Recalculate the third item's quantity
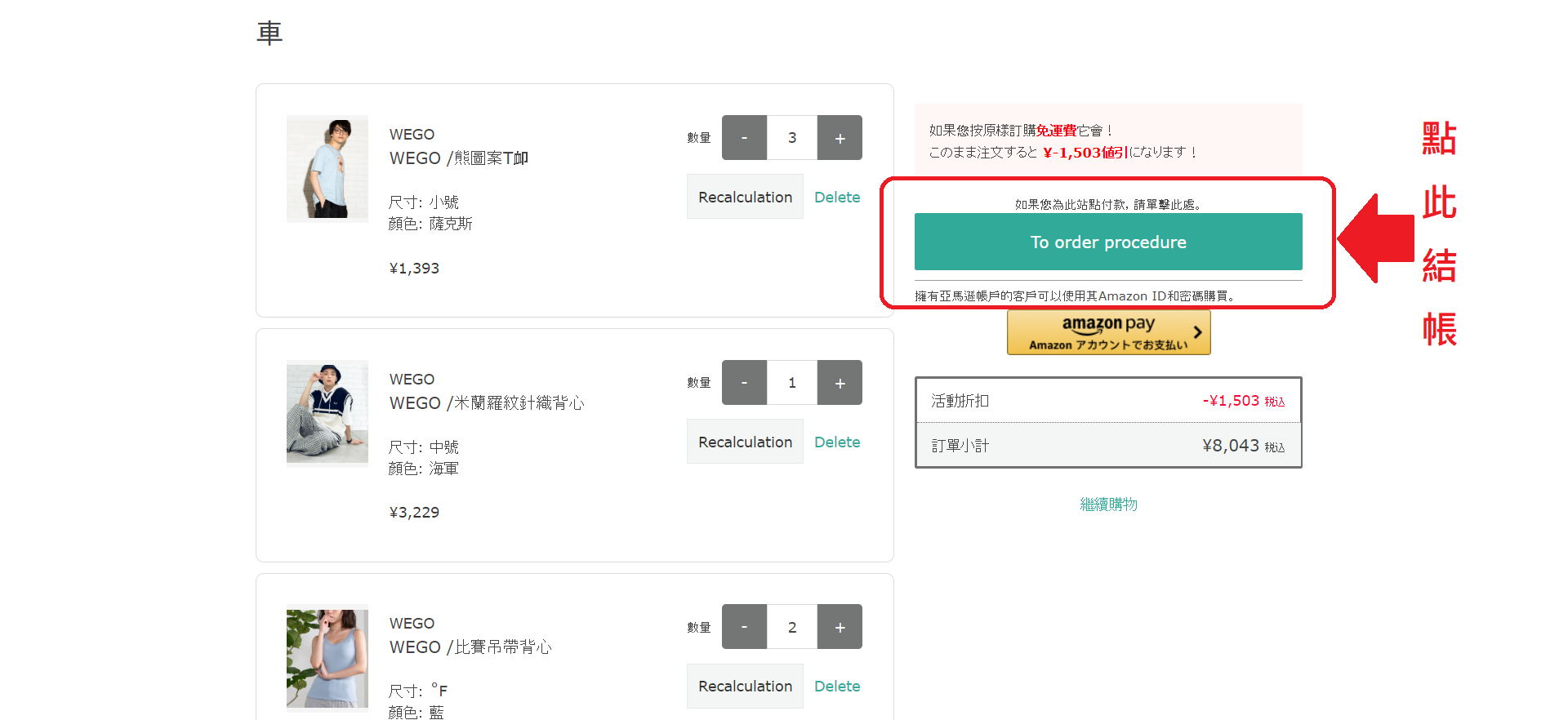Viewport: 1568px width, 720px height. click(745, 686)
